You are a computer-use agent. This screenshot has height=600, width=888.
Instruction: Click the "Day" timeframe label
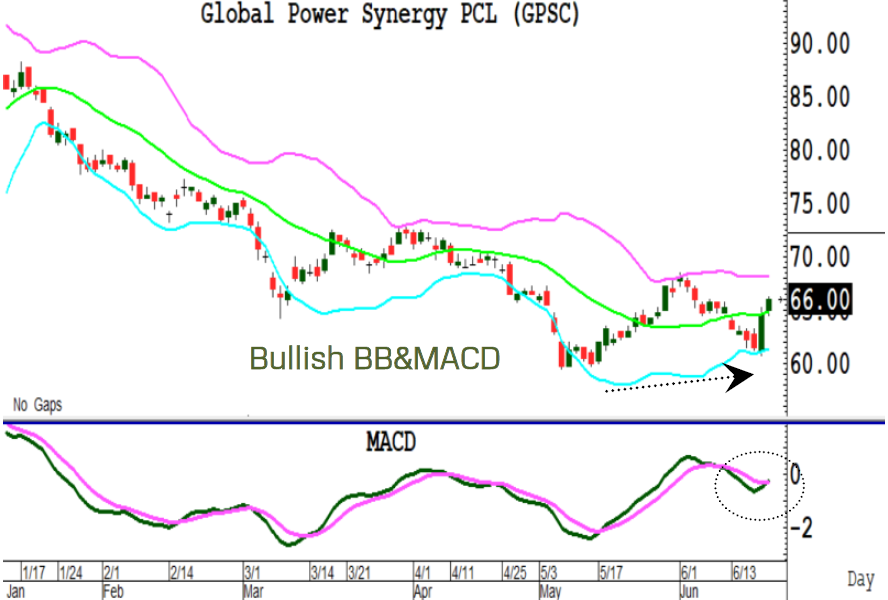click(861, 580)
